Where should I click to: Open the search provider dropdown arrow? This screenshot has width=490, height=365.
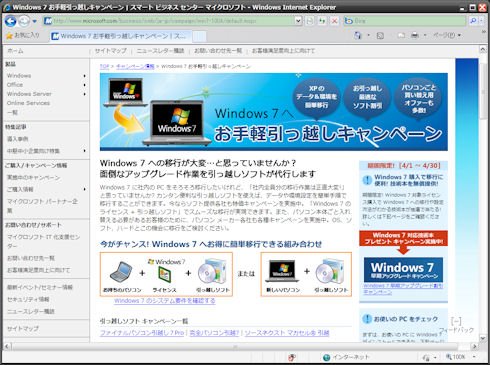click(481, 21)
